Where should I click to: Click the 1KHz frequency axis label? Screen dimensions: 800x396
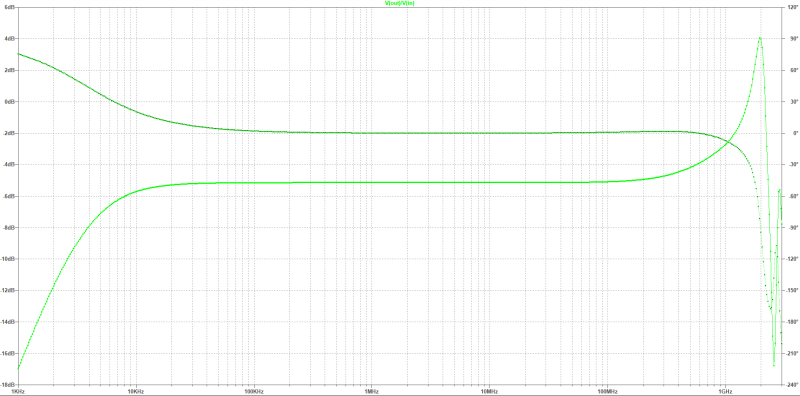(x=18, y=392)
